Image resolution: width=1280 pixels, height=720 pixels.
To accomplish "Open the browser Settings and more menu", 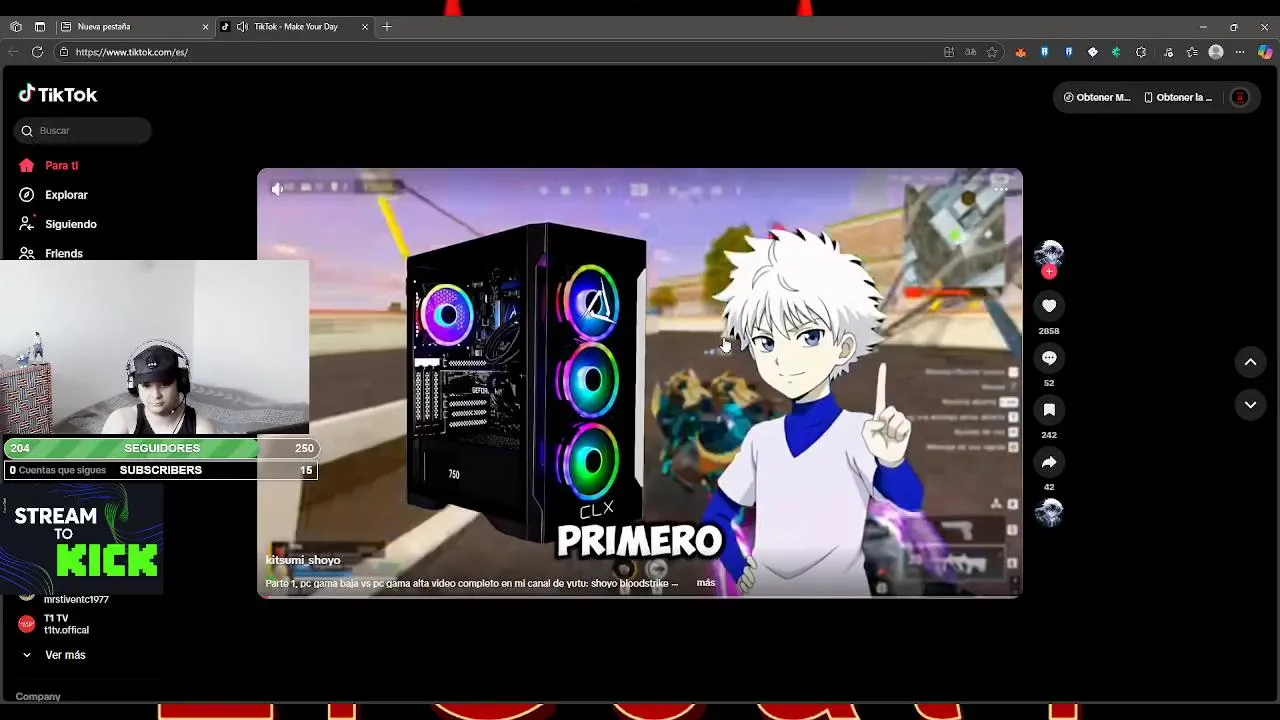I will point(1240,52).
